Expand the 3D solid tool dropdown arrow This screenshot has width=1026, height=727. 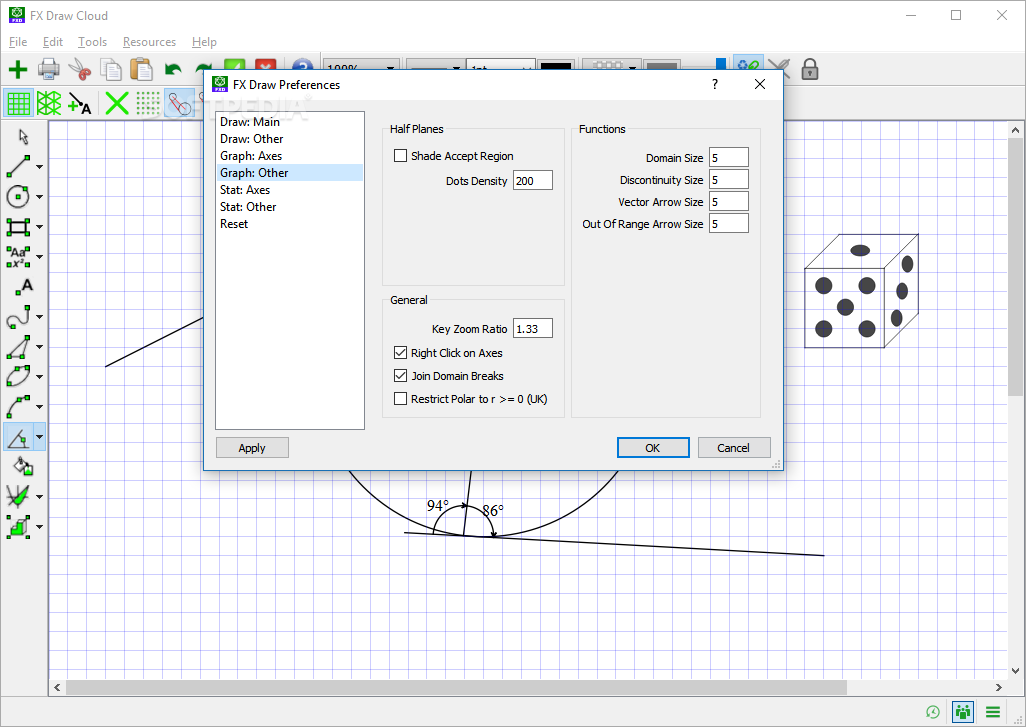click(39, 527)
